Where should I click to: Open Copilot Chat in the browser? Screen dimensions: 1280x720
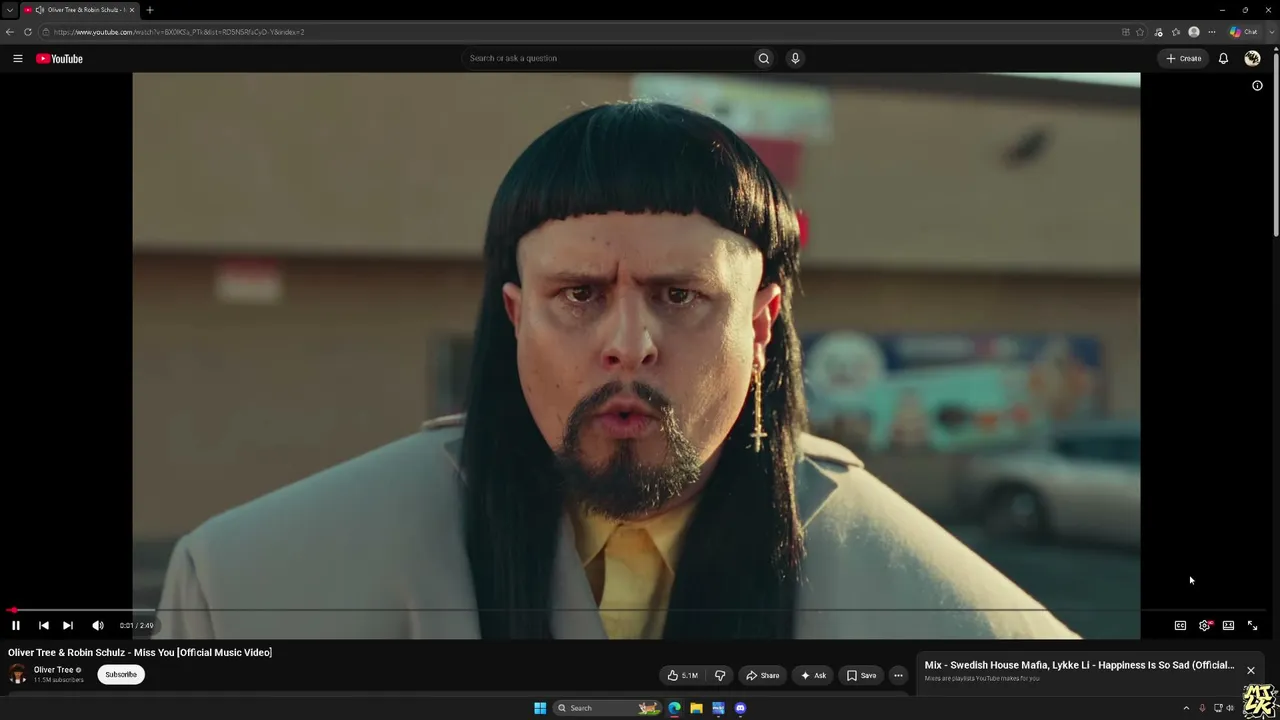tap(1244, 32)
